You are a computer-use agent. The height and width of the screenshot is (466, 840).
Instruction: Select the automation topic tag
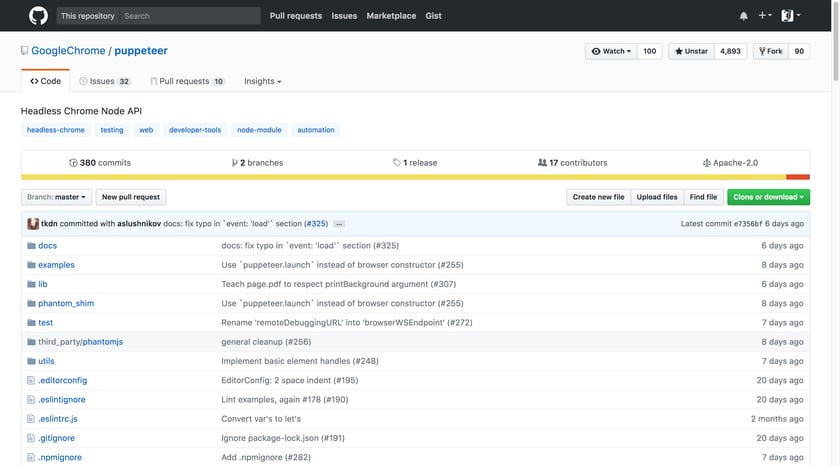tap(316, 130)
